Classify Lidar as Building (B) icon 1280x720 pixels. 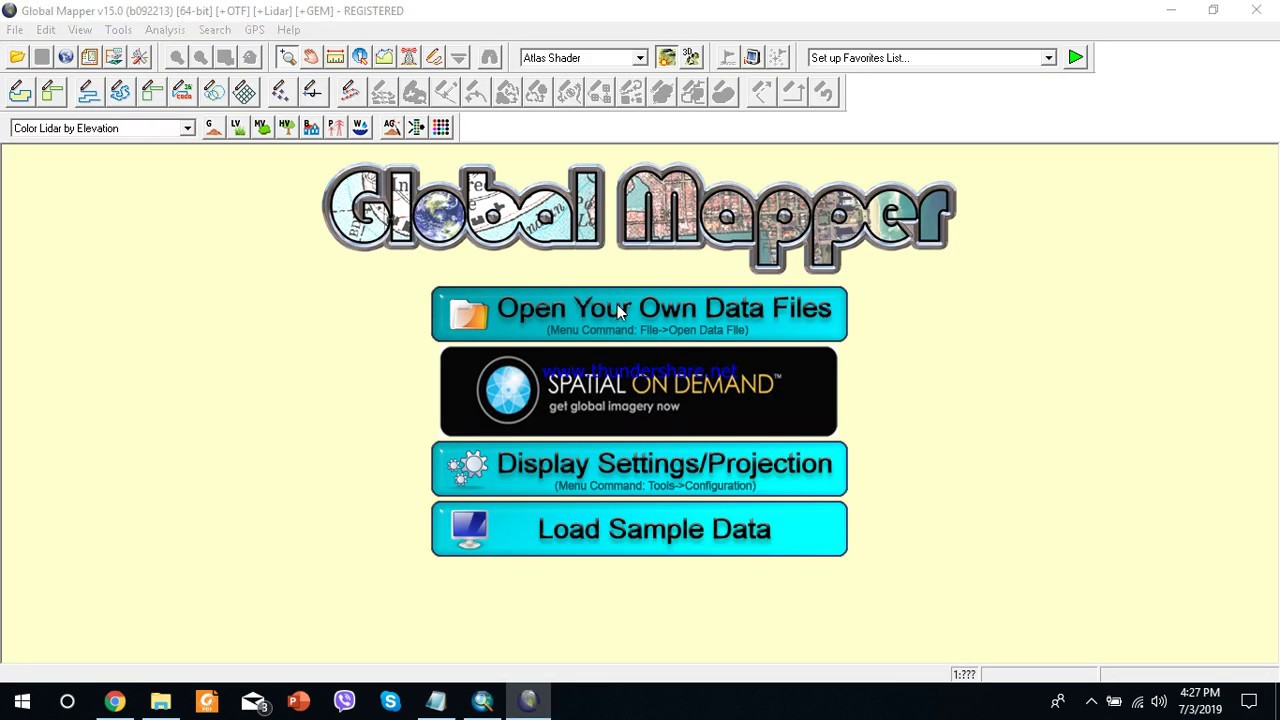[311, 127]
